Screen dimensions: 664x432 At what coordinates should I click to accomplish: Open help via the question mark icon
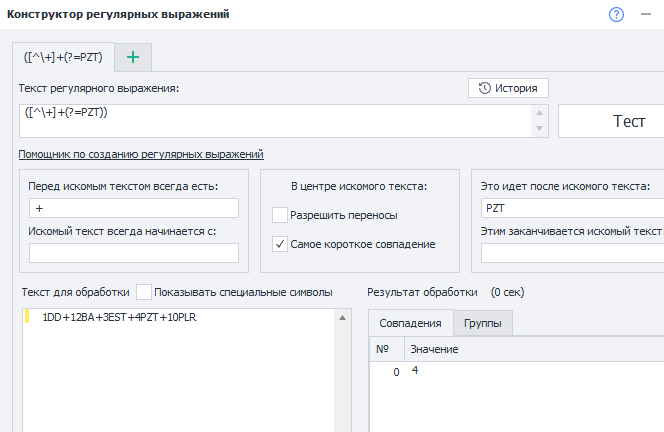(x=616, y=14)
